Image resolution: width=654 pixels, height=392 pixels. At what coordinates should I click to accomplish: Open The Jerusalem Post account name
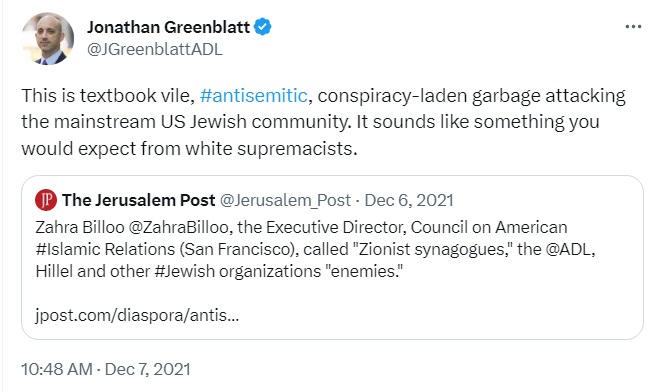click(138, 200)
